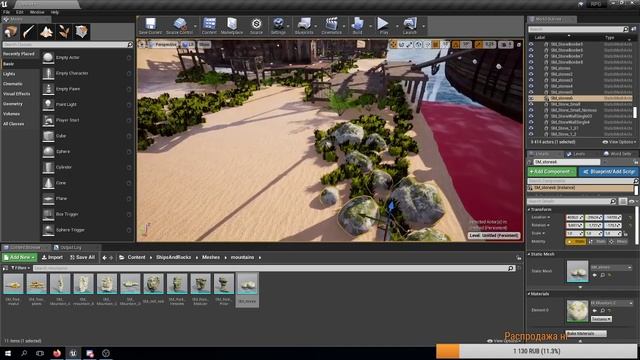
Task: Open the Edit menu
Action: point(20,12)
